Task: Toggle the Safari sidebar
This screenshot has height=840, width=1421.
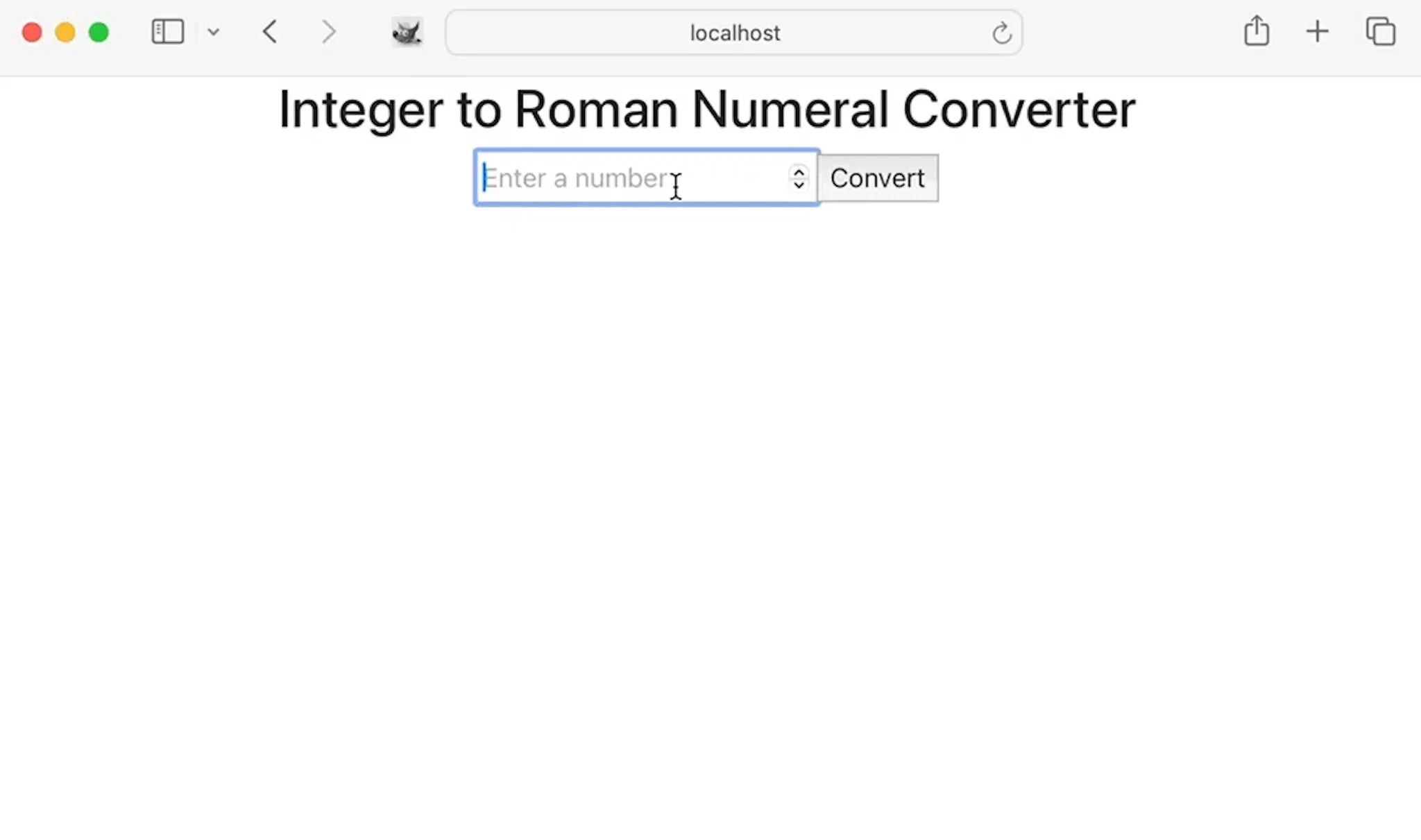Action: click(167, 32)
